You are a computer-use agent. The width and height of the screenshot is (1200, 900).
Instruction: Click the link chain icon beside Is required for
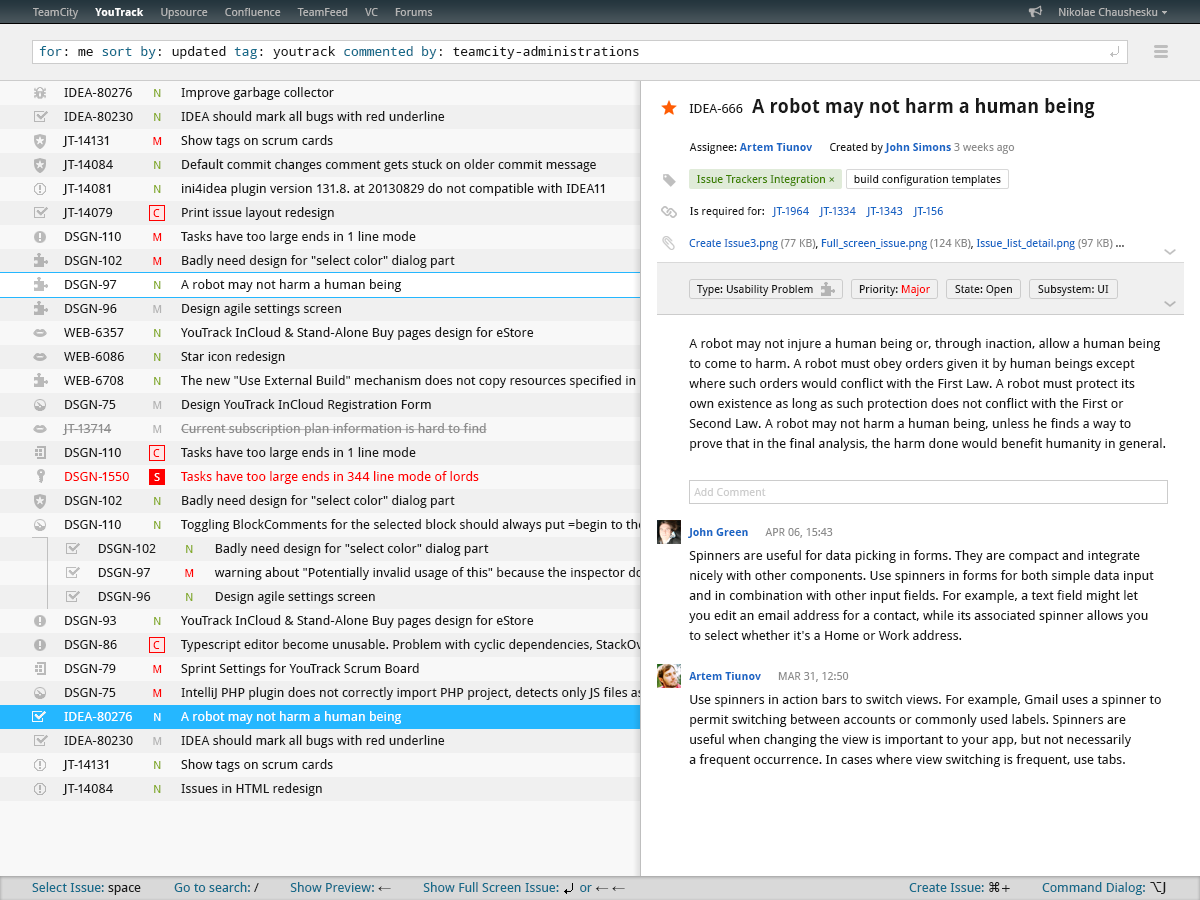(669, 211)
